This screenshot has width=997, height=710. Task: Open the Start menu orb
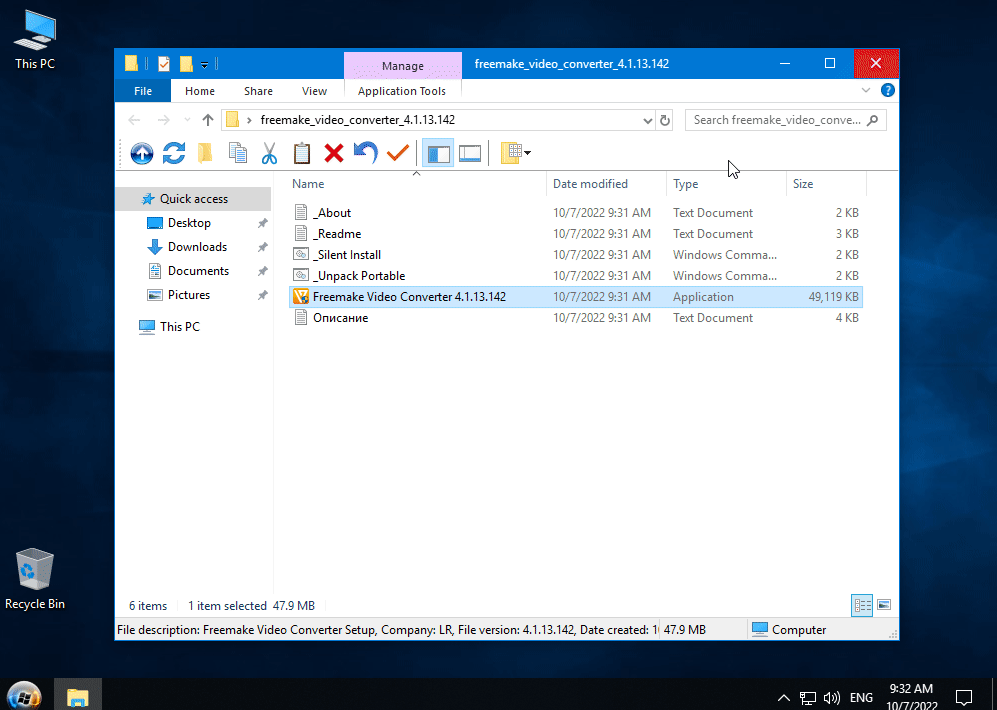[x=24, y=695]
